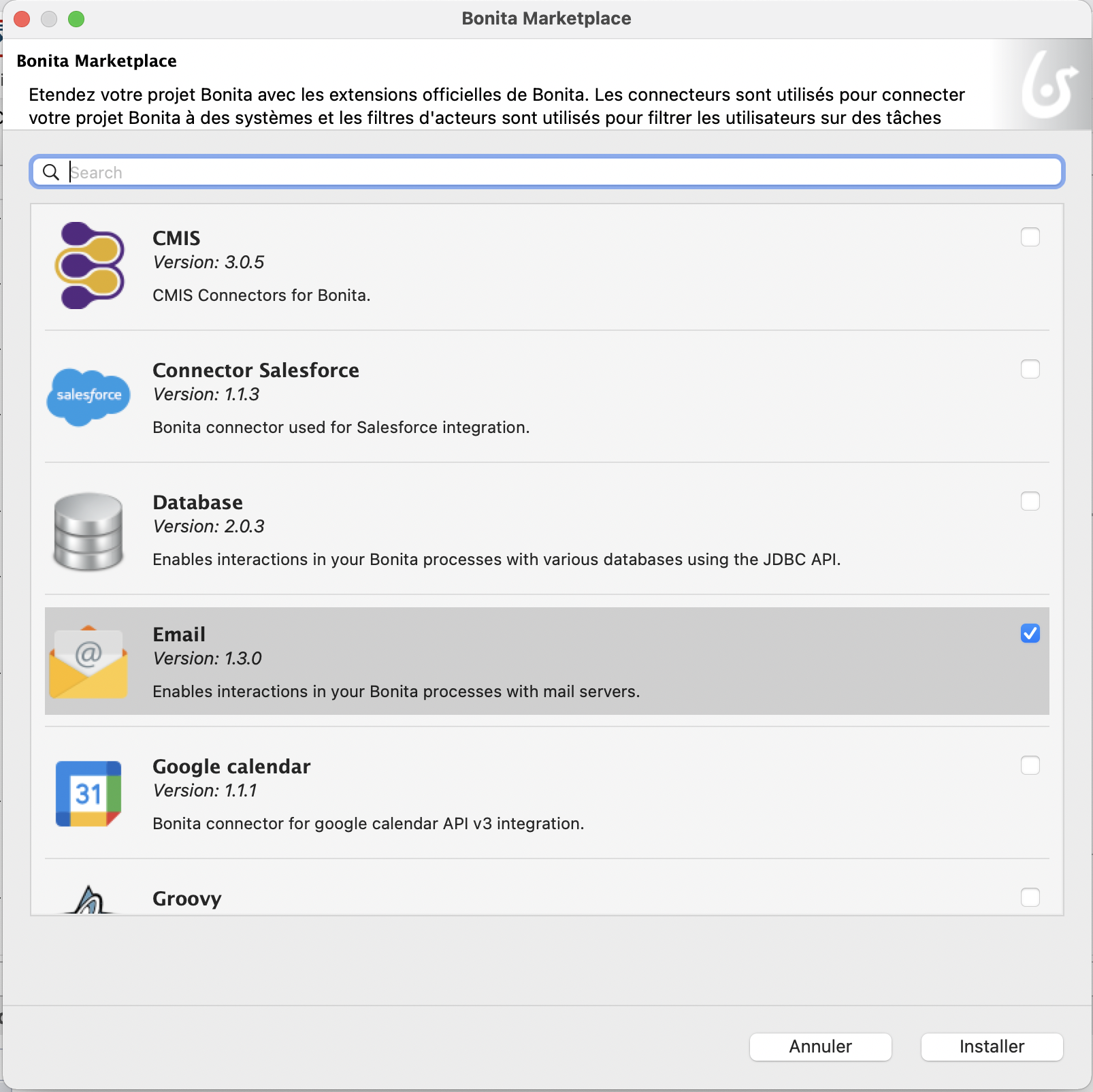Image resolution: width=1093 pixels, height=1092 pixels.
Task: Check the Connector Salesforce checkbox
Action: tap(1030, 369)
